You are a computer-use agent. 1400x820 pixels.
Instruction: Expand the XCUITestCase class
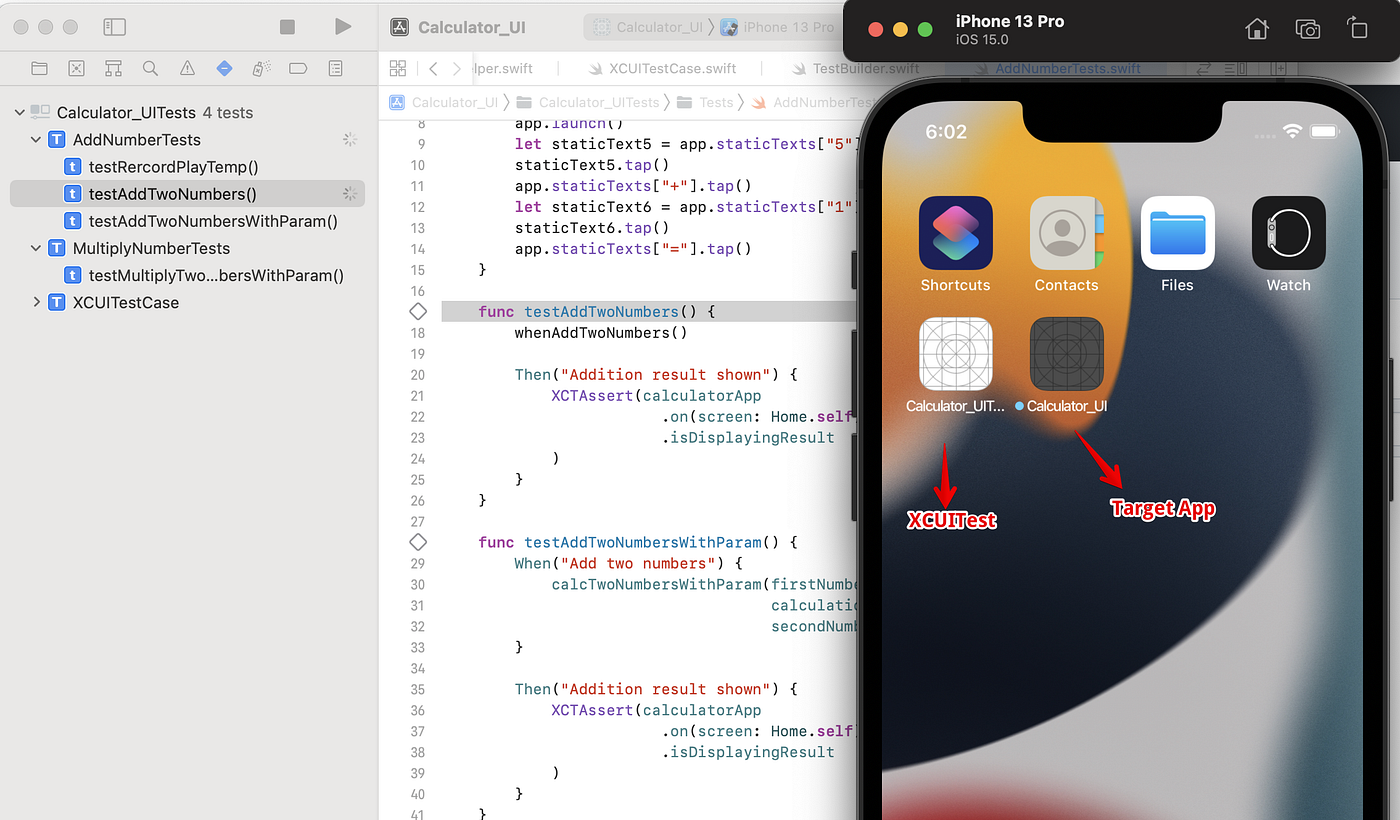(x=36, y=302)
